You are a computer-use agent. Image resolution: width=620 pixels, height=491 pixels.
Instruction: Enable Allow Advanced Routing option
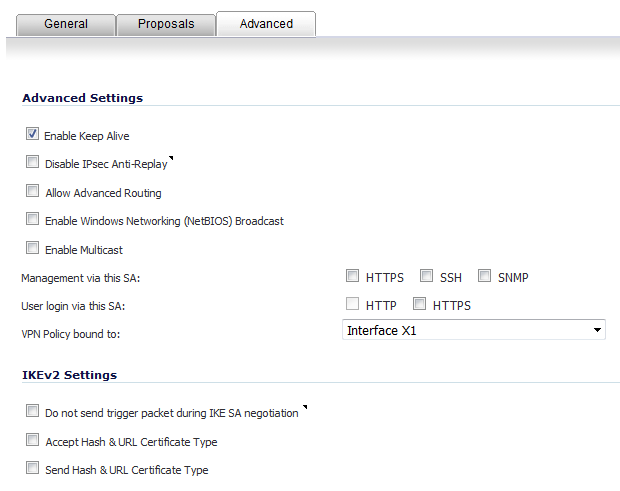(32, 191)
